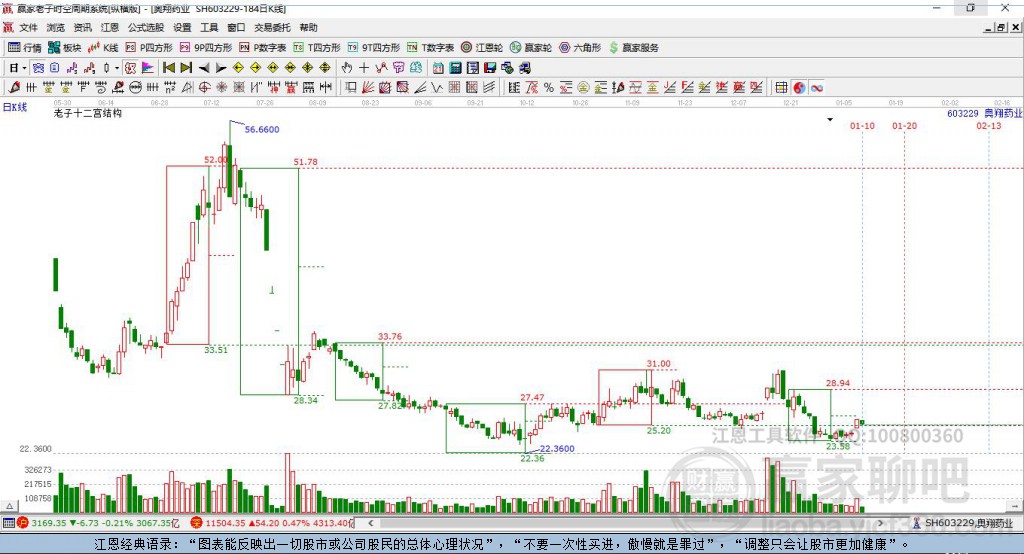
Task: Click the yin-yang taiji icon
Action: click(799, 88)
